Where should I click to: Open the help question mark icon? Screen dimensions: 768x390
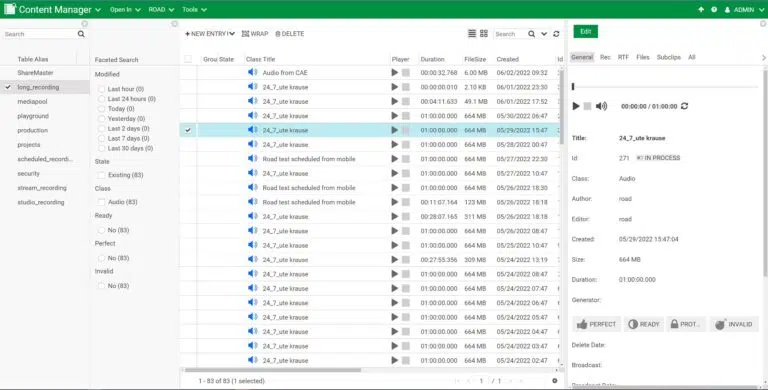point(714,9)
